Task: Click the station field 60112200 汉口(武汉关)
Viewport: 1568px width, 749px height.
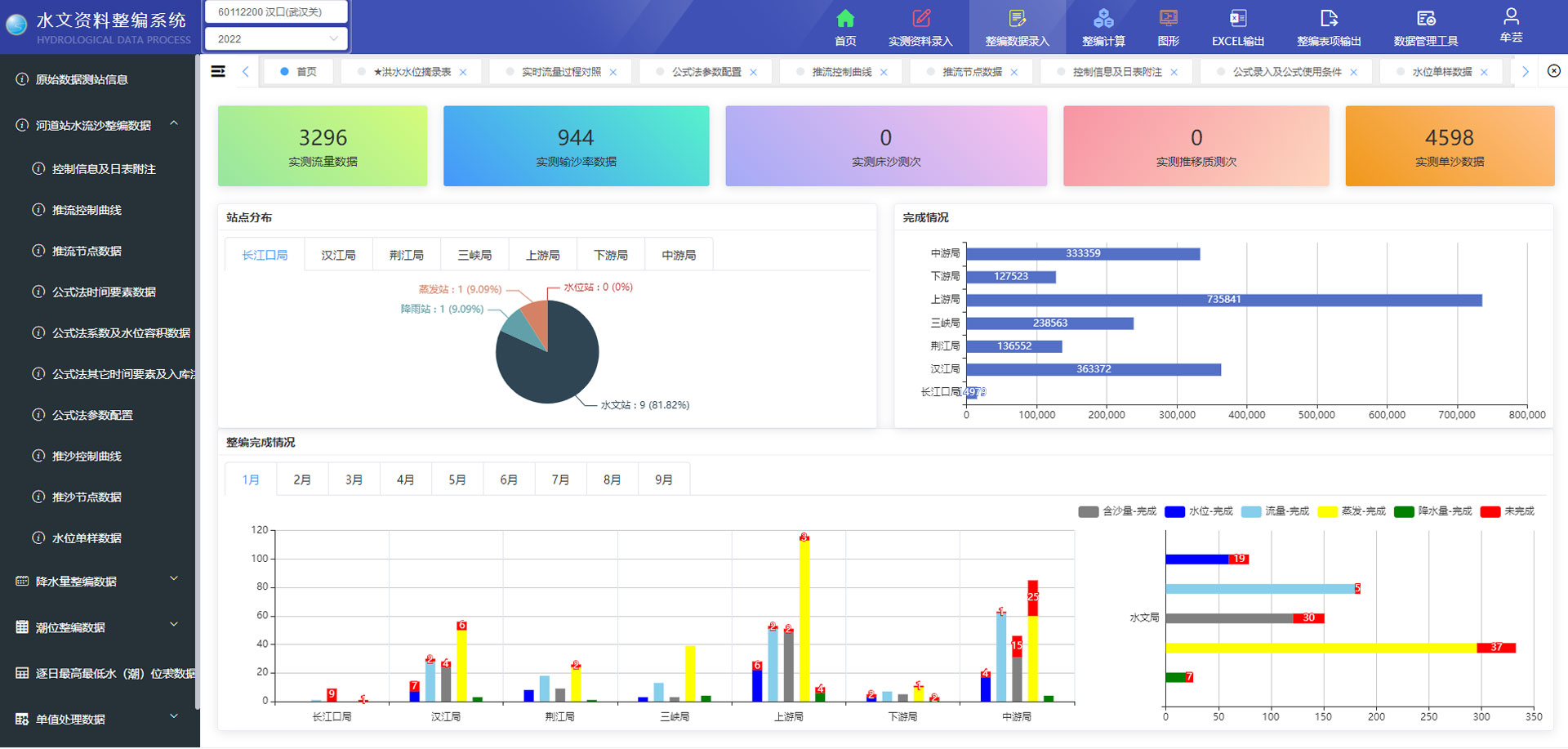Action: point(277,12)
